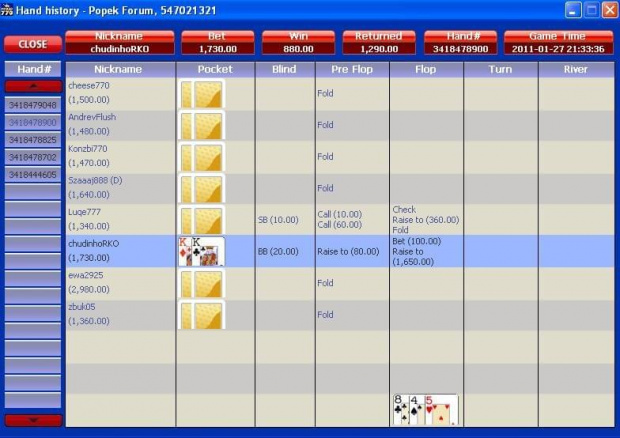Viewport: 620px width, 438px height.
Task: Click Konzbi770's face-down pocket cards
Action: coord(202,157)
